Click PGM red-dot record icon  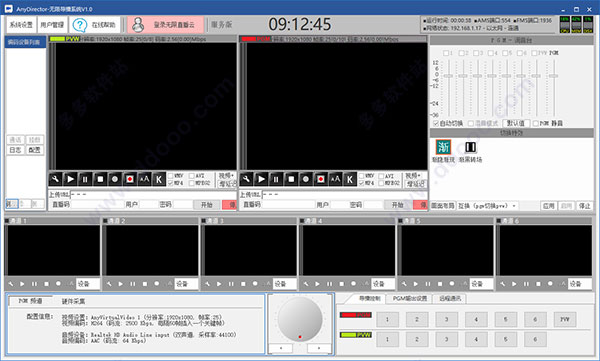(x=321, y=179)
